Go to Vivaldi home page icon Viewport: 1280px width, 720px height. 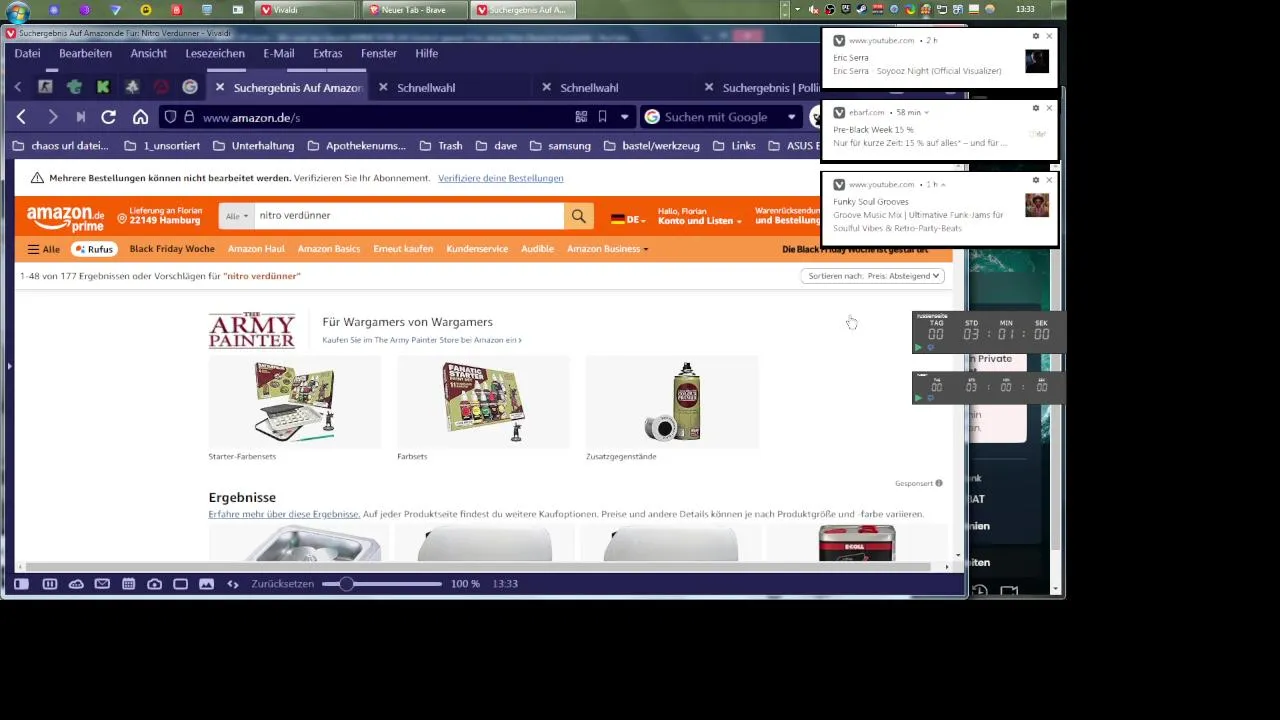[x=140, y=117]
